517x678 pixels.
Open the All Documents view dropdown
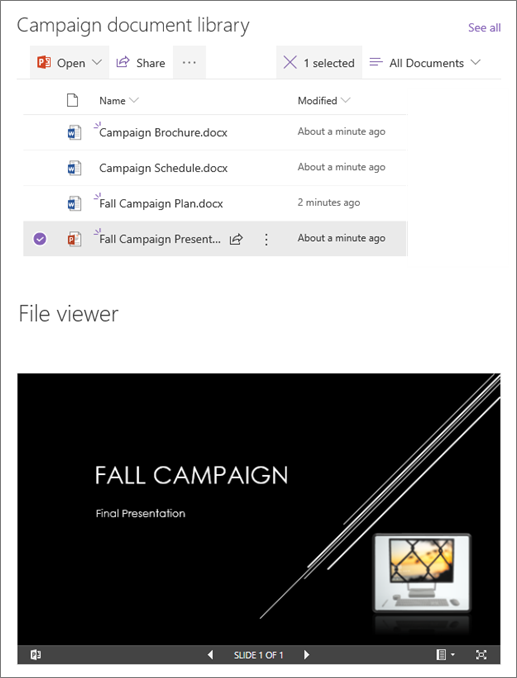coord(424,63)
